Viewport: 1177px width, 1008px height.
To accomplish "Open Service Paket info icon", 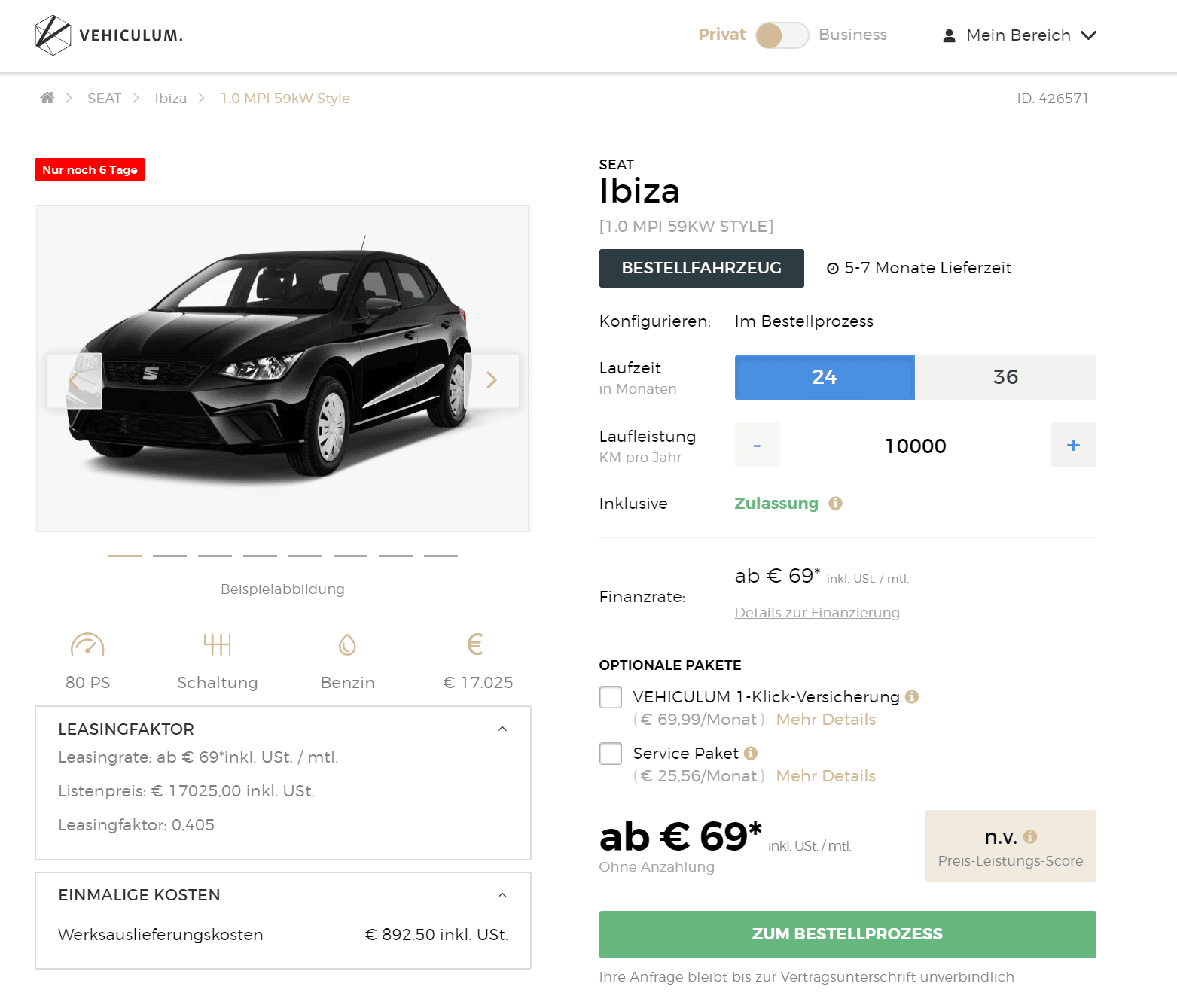I will [751, 753].
